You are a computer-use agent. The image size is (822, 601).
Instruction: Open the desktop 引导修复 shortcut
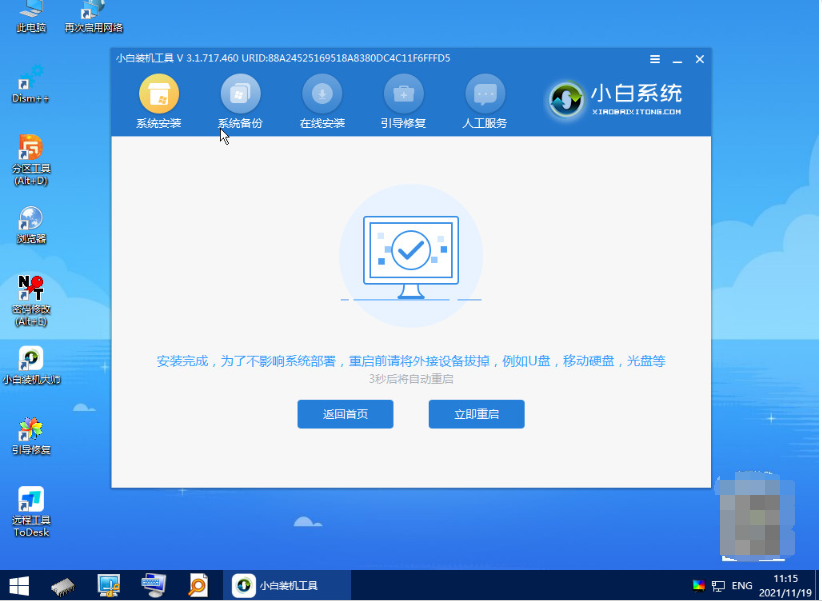30,438
